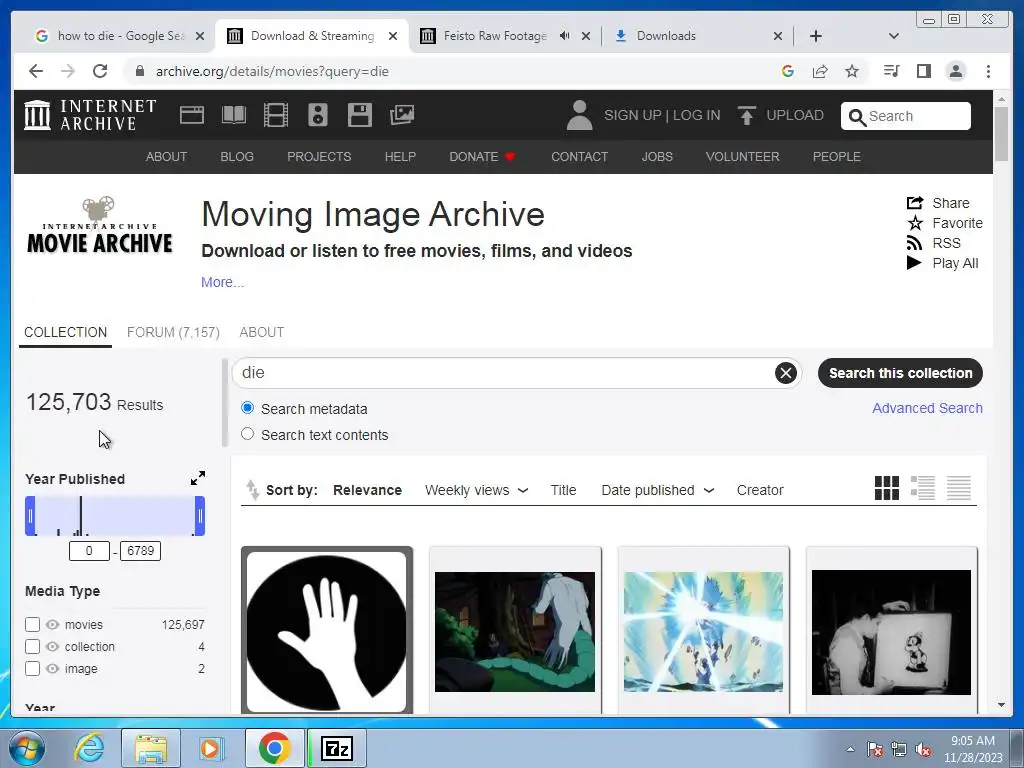The height and width of the screenshot is (768, 1024).
Task: Open 7-Zip from the taskbar
Action: (337, 748)
